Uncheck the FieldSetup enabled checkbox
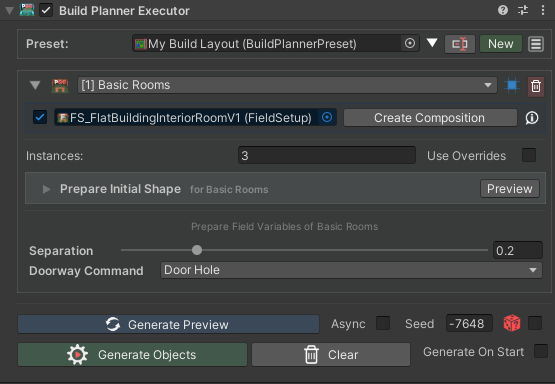The height and width of the screenshot is (384, 555). pos(40,117)
